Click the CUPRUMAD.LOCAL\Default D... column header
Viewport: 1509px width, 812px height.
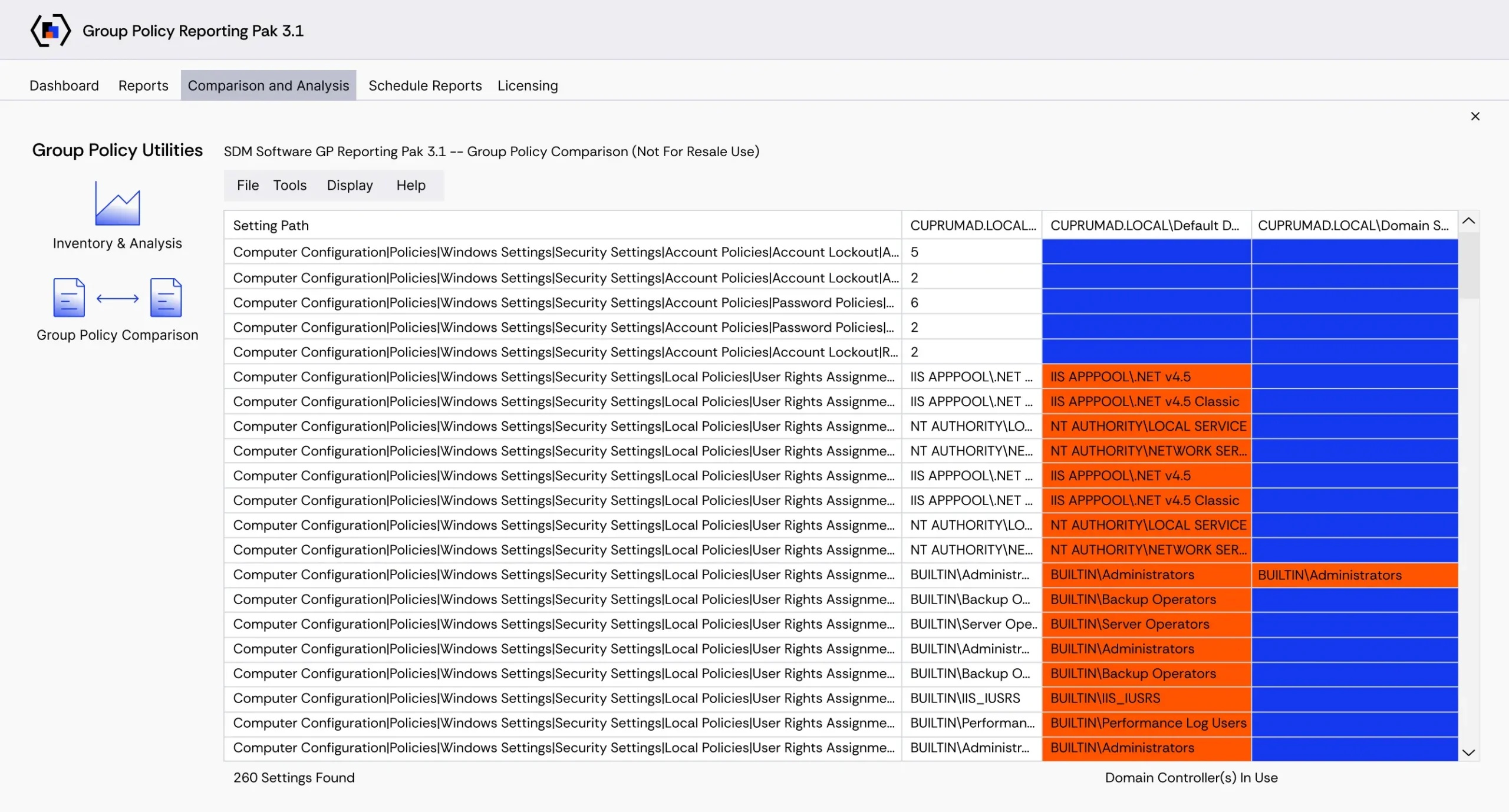tap(1146, 225)
